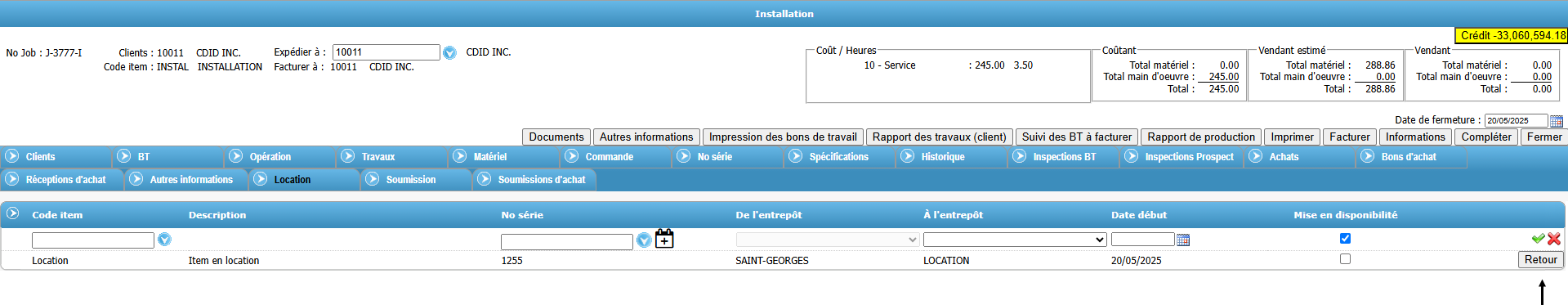
Task: Click the Retour button
Action: (x=1540, y=259)
